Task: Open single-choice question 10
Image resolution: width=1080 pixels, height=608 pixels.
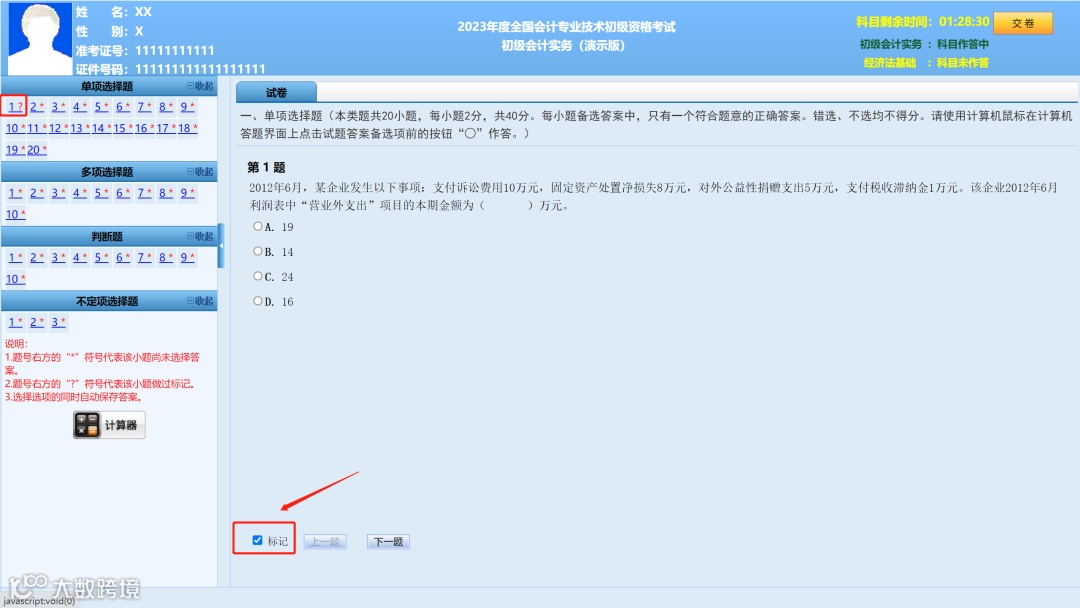Action: pos(15,128)
